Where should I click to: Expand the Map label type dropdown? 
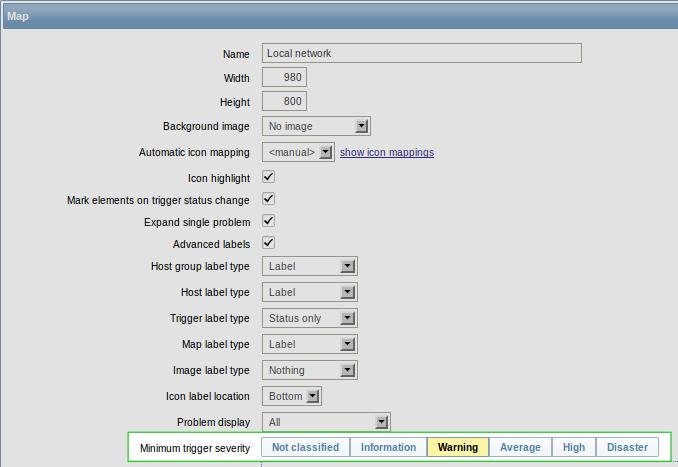[310, 345]
